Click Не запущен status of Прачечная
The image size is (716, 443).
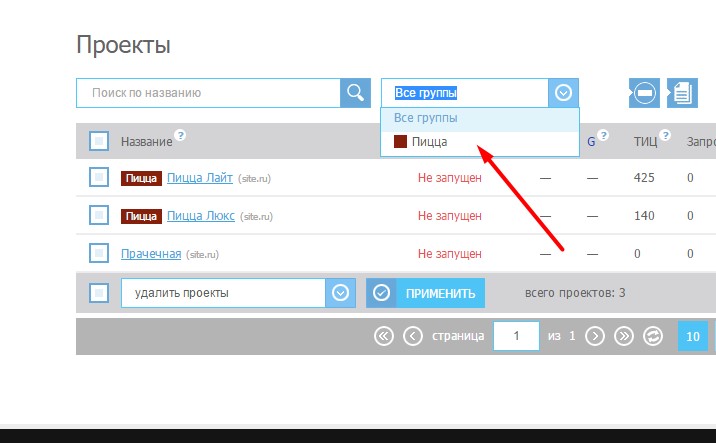coord(449,253)
